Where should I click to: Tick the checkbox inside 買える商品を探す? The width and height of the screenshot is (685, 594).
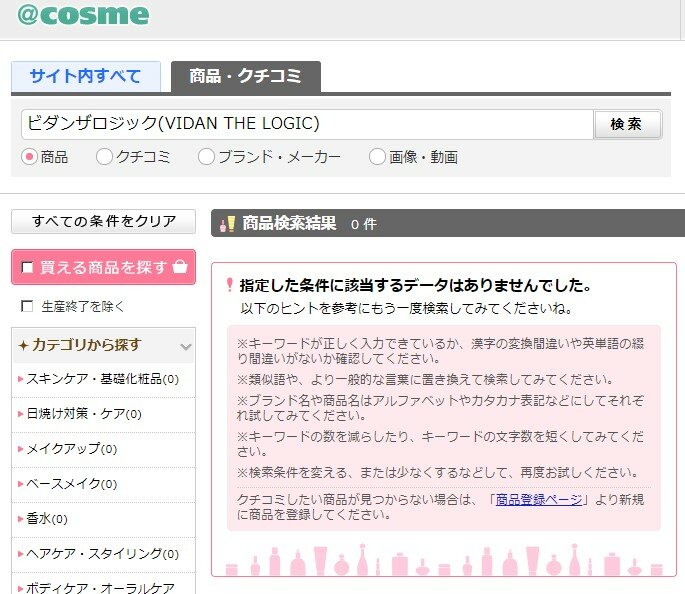tap(28, 268)
